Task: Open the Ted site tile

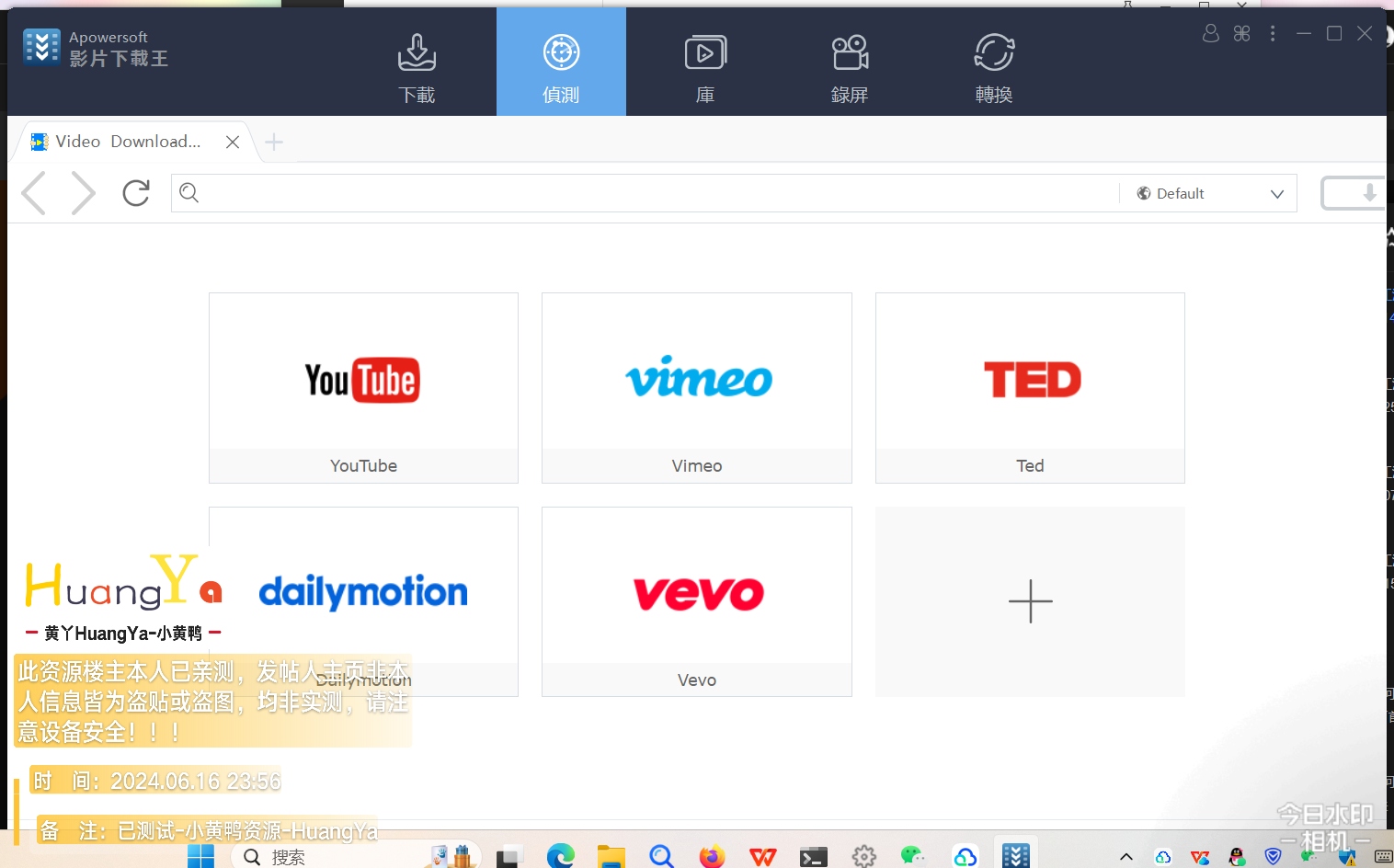Action: point(1030,388)
